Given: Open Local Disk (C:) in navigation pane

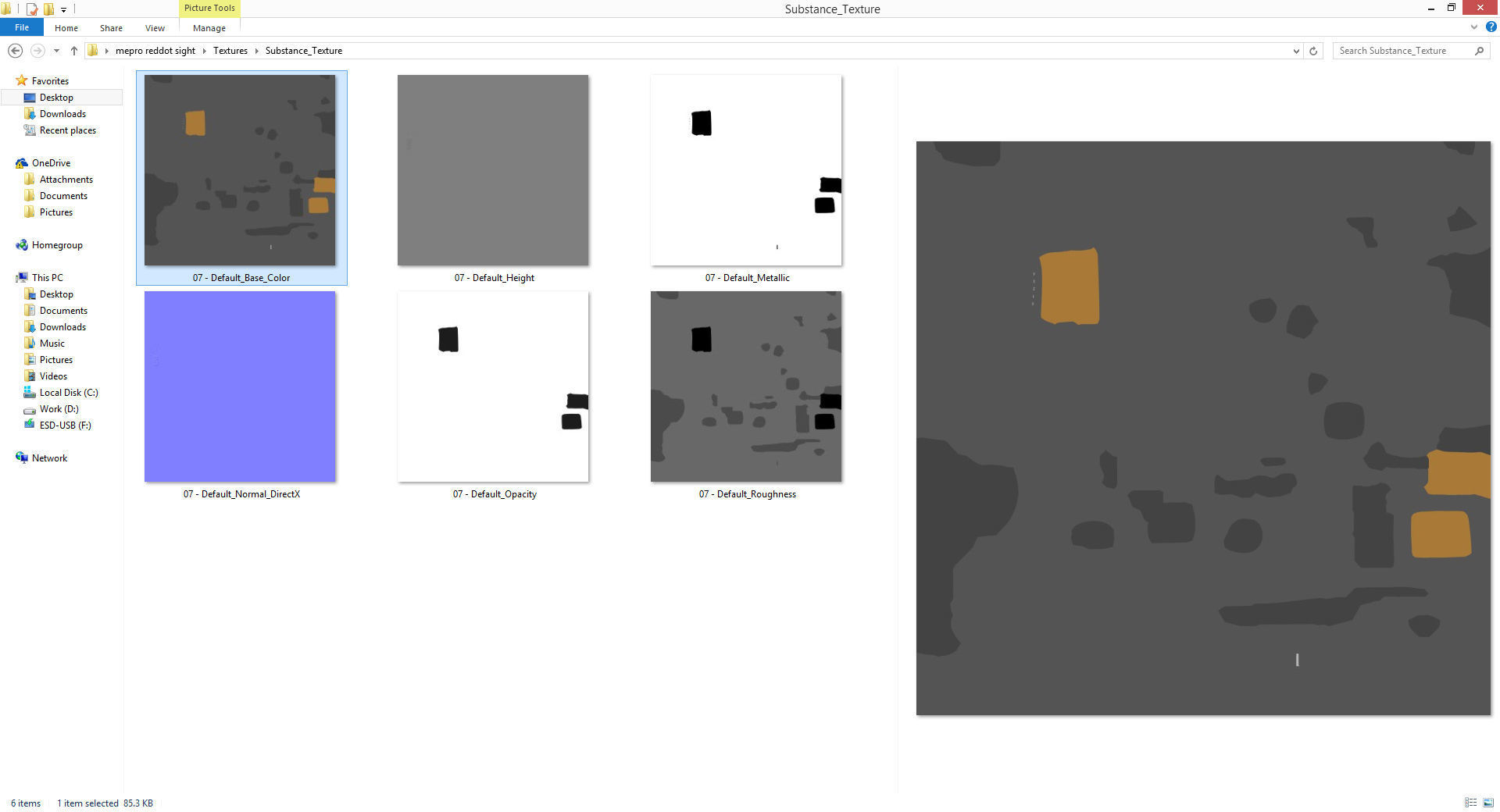Looking at the screenshot, I should point(69,393).
